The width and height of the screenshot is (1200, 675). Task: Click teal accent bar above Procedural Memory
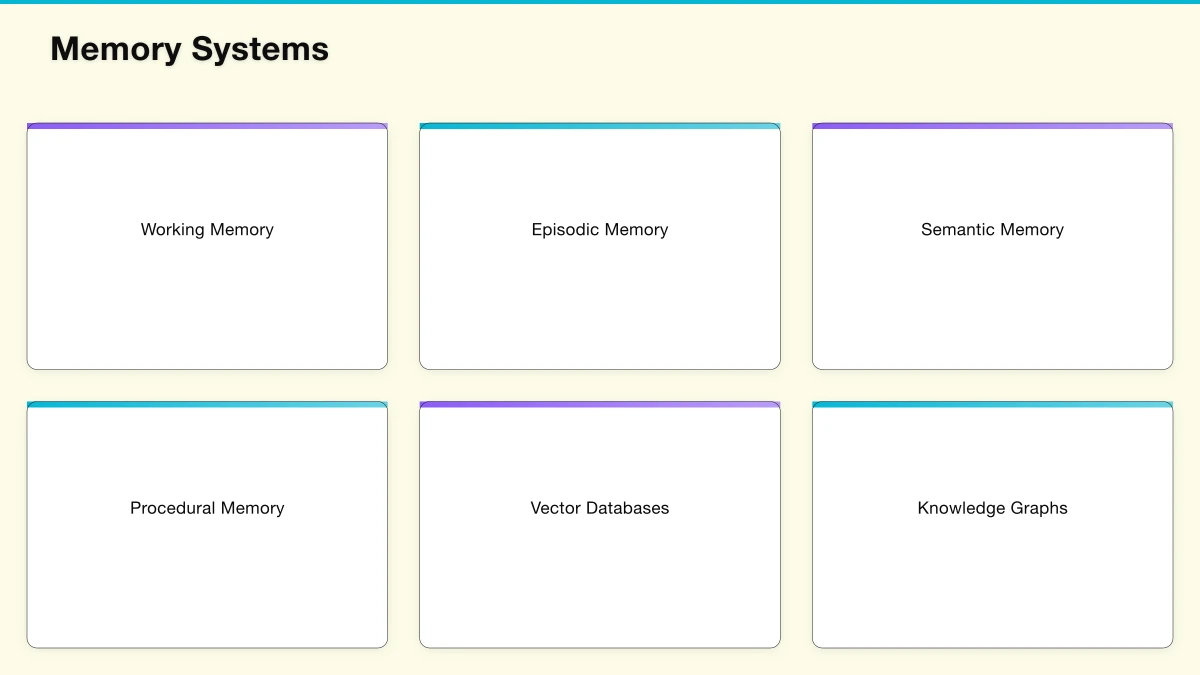pyautogui.click(x=207, y=405)
